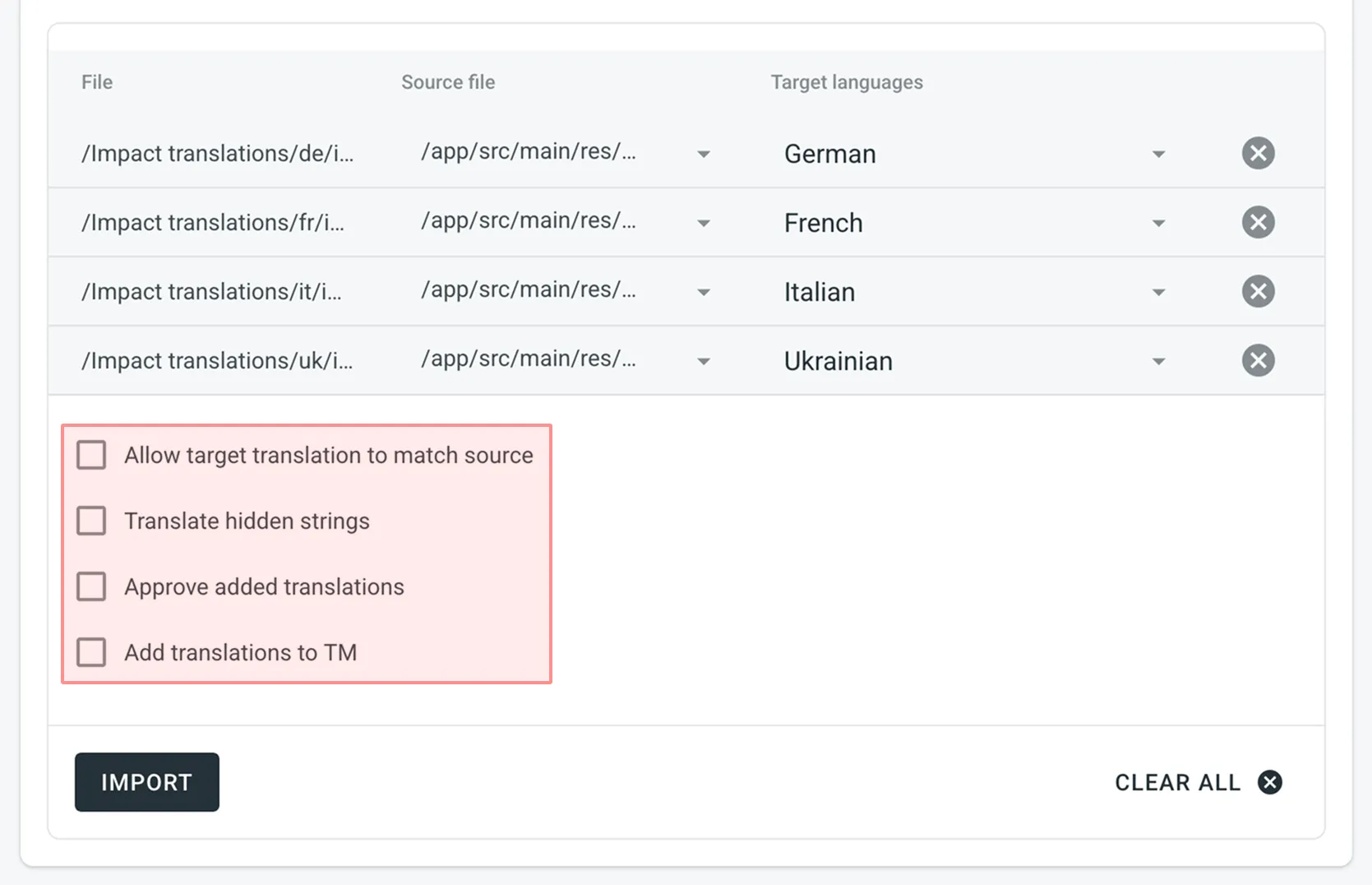Screen dimensions: 1372x885
Task: Remove the French translation row
Action: click(x=1258, y=222)
